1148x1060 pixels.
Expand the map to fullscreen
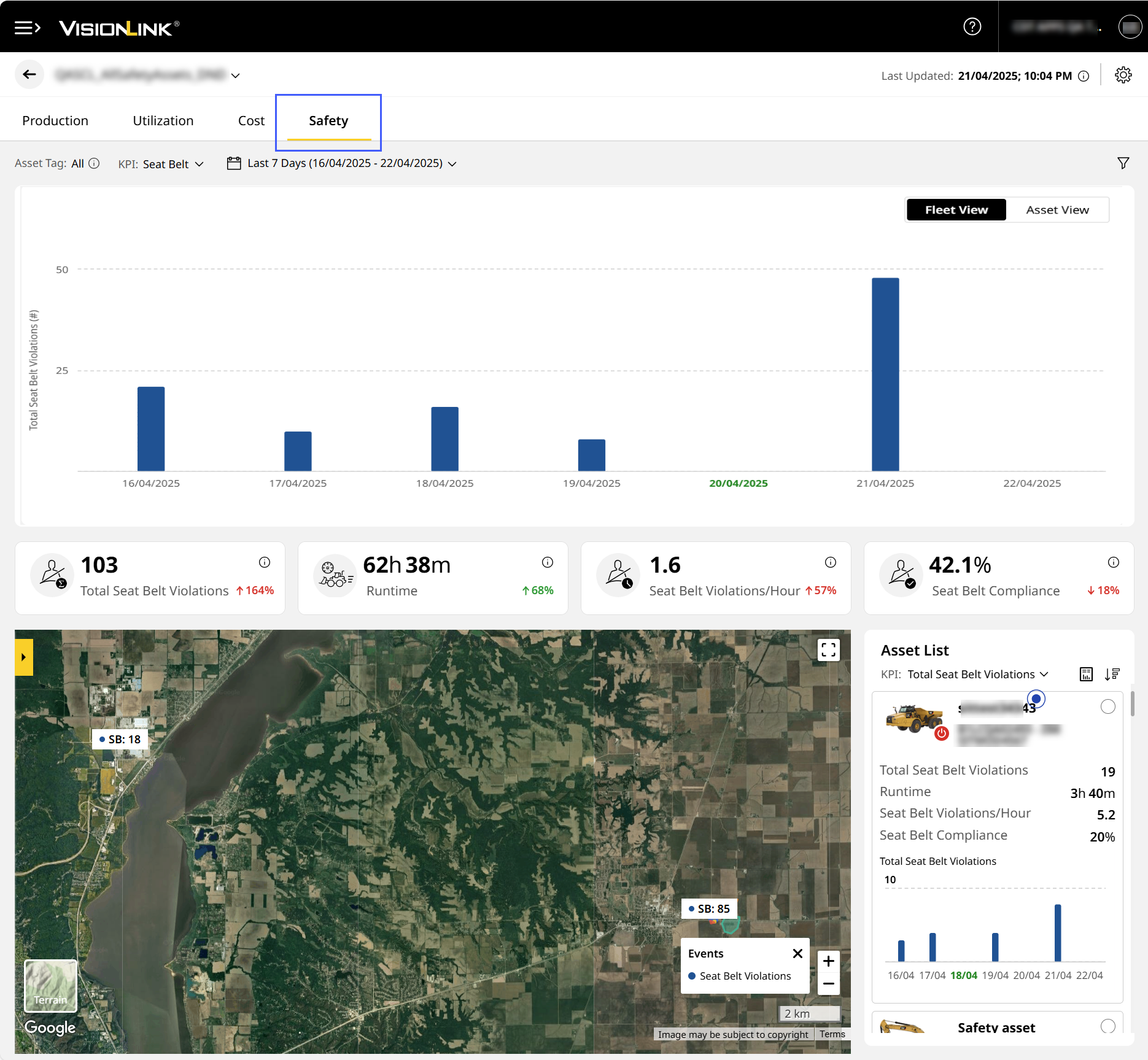click(828, 650)
